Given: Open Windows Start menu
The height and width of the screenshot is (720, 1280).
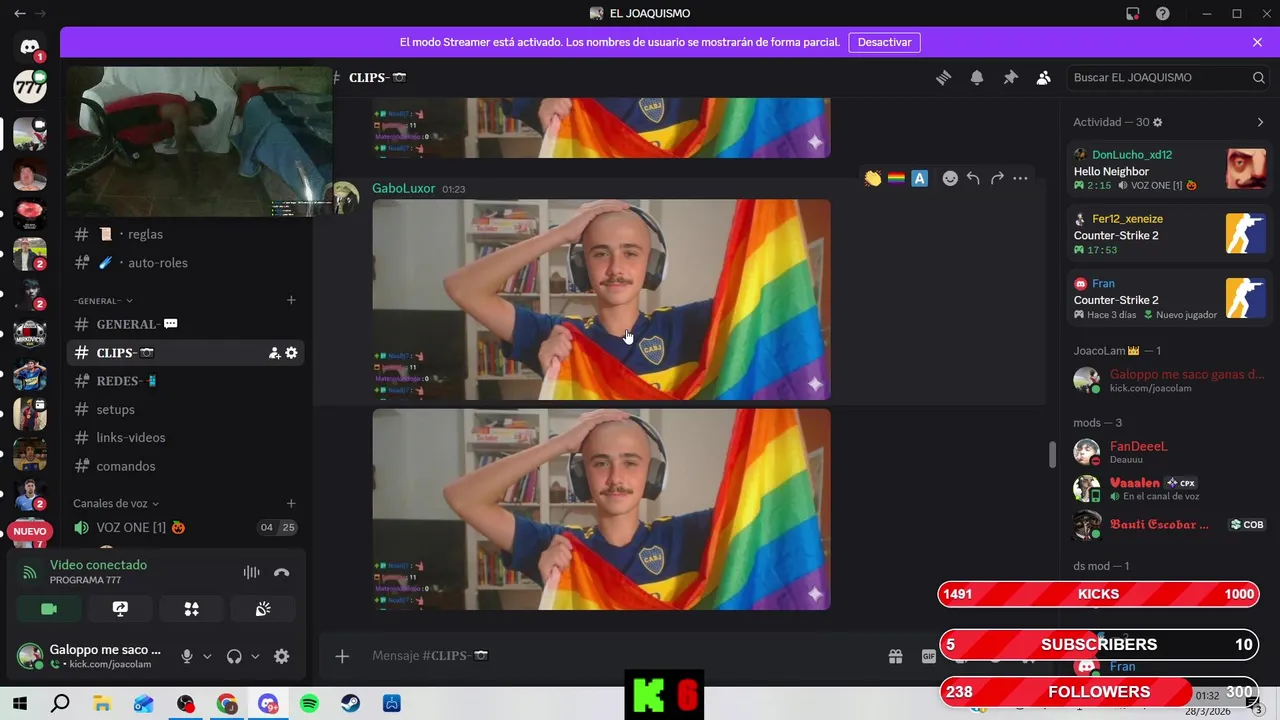Looking at the screenshot, I should (x=20, y=704).
